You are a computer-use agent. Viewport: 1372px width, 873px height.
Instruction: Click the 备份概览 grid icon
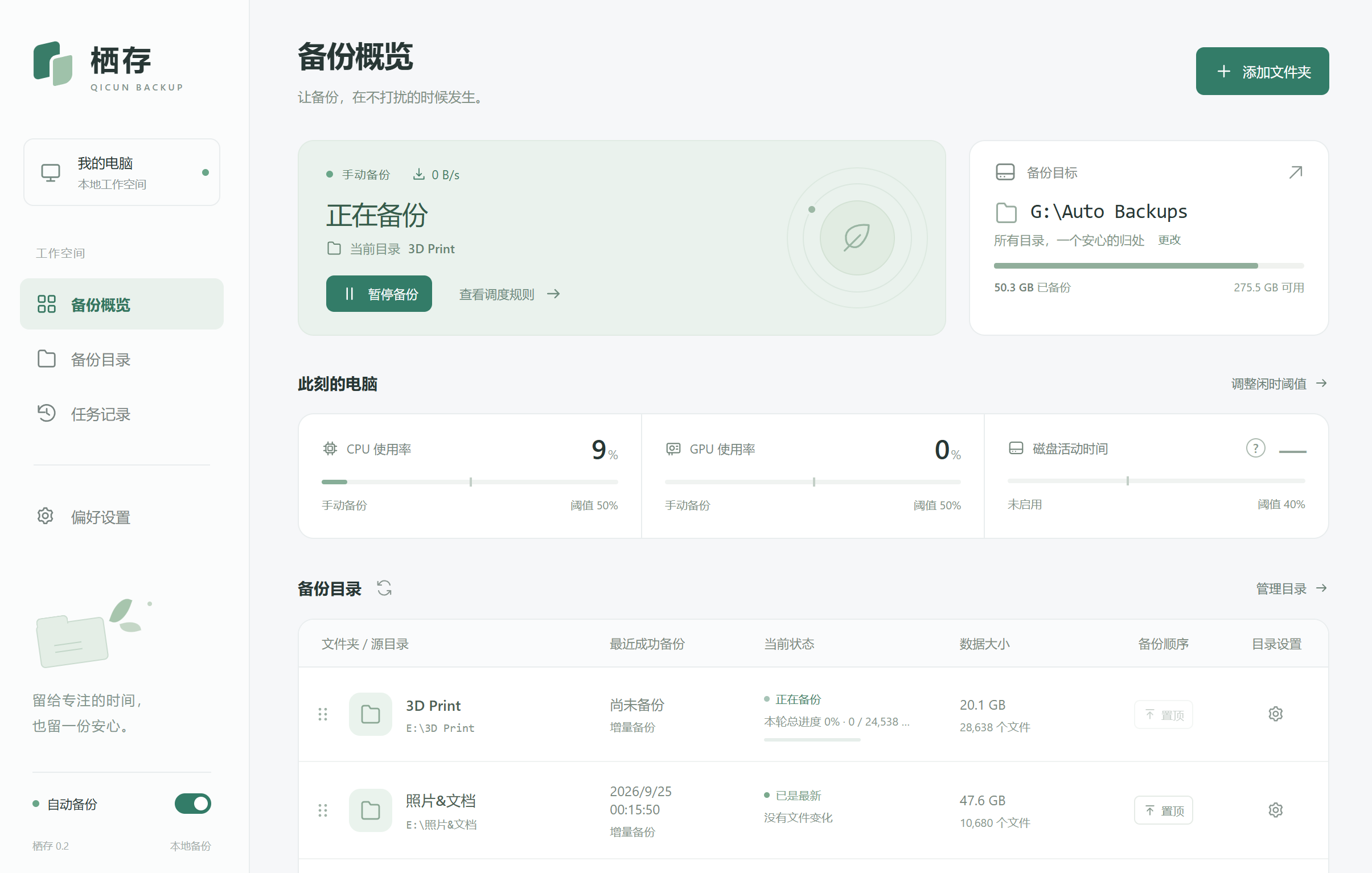pyautogui.click(x=46, y=304)
